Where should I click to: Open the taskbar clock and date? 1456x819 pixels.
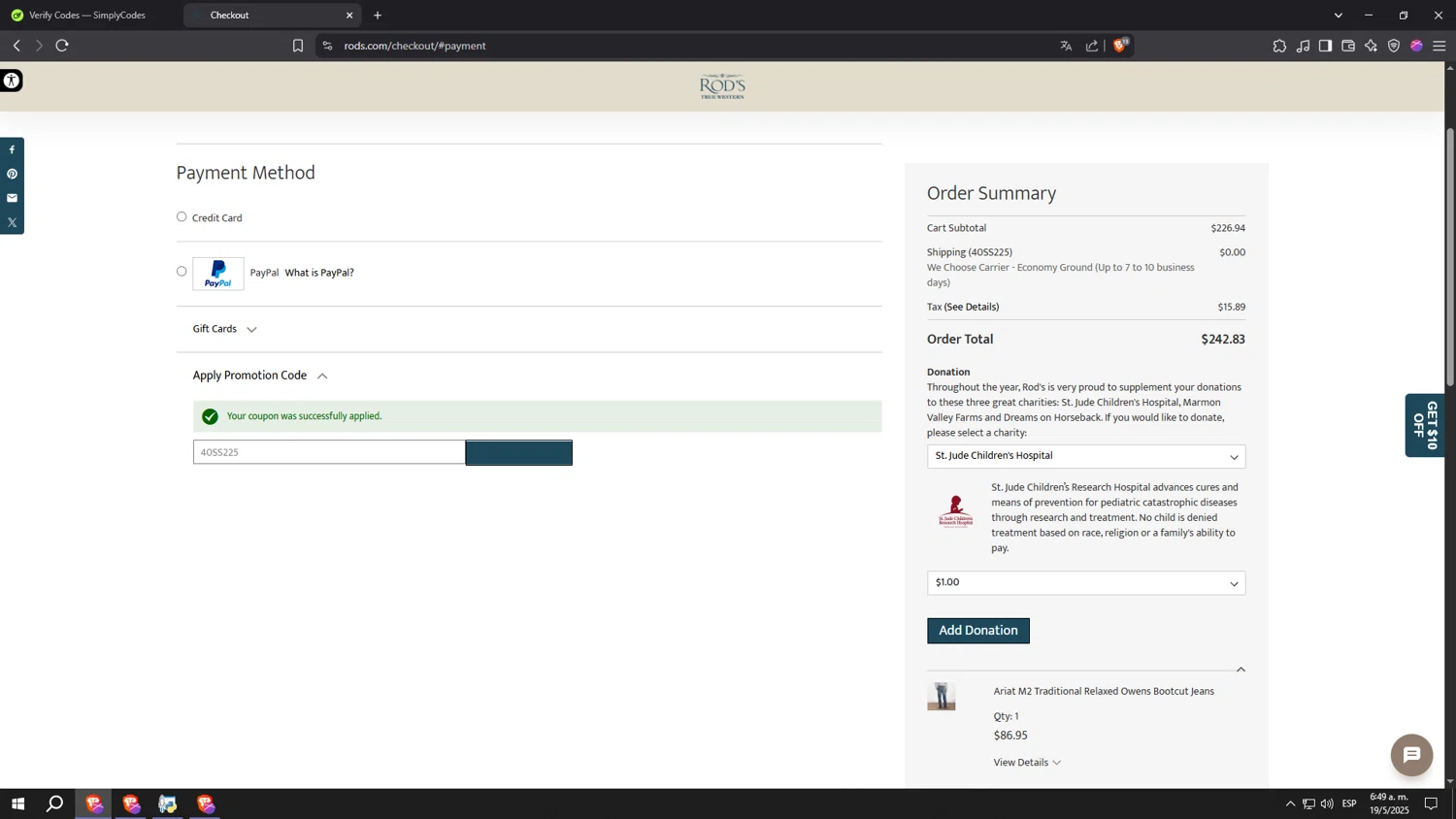[1389, 803]
